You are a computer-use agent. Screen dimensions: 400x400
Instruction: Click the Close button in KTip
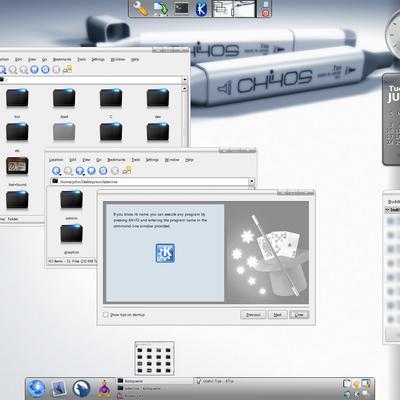(x=299, y=315)
